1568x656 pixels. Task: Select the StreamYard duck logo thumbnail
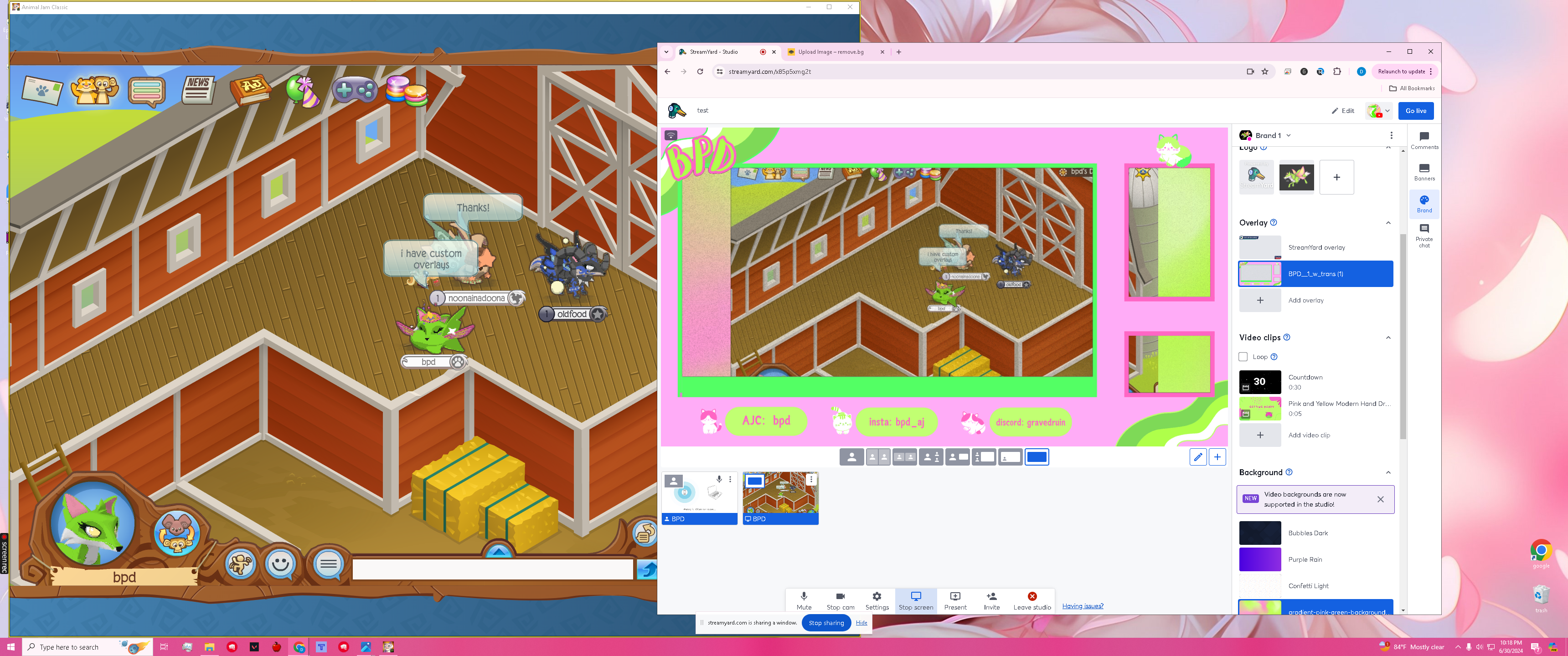pyautogui.click(x=1256, y=177)
